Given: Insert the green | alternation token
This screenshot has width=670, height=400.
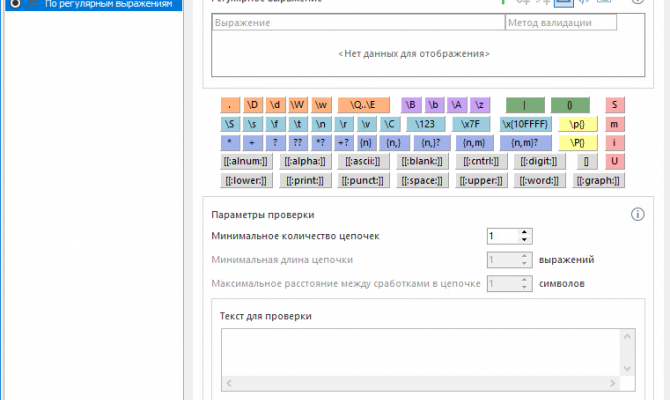Looking at the screenshot, I should [x=525, y=105].
